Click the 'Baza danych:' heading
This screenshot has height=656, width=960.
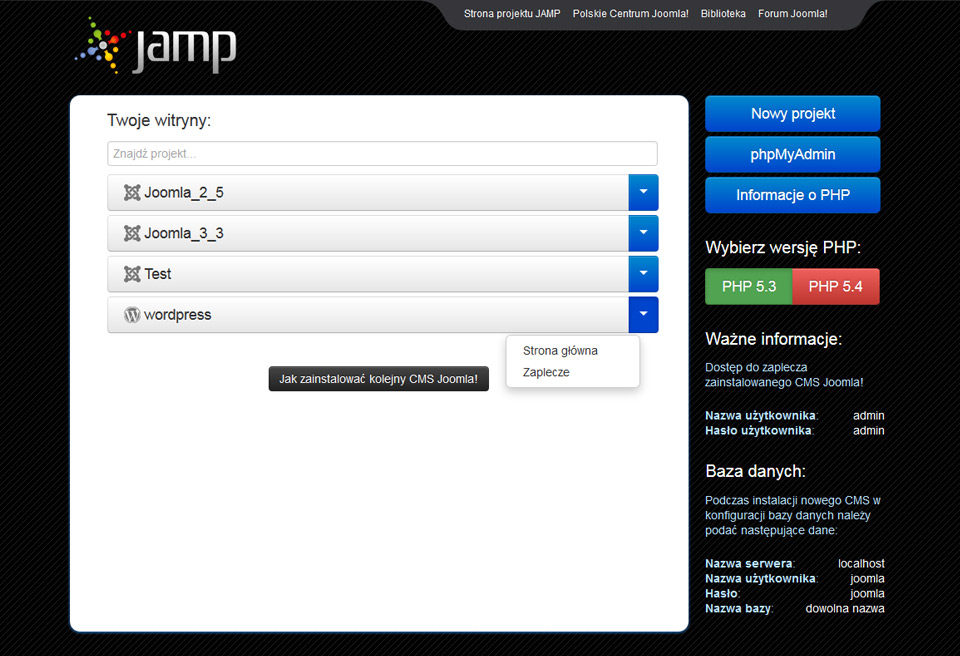[x=756, y=471]
